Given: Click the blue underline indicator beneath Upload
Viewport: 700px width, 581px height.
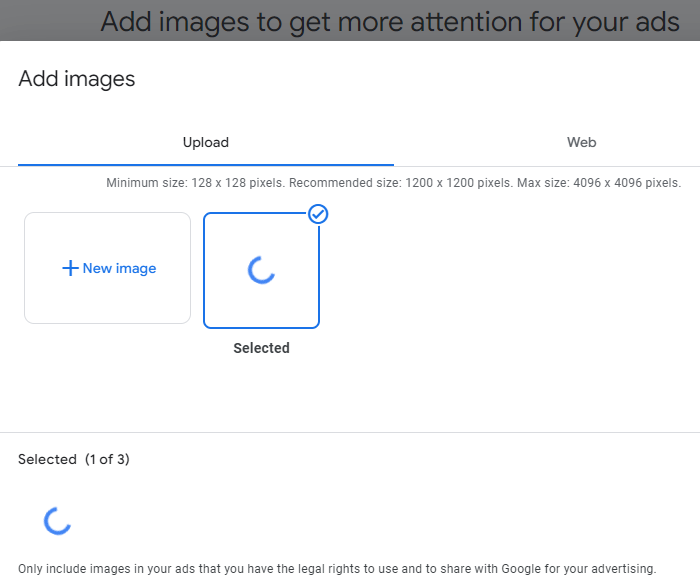Looking at the screenshot, I should (x=205, y=164).
